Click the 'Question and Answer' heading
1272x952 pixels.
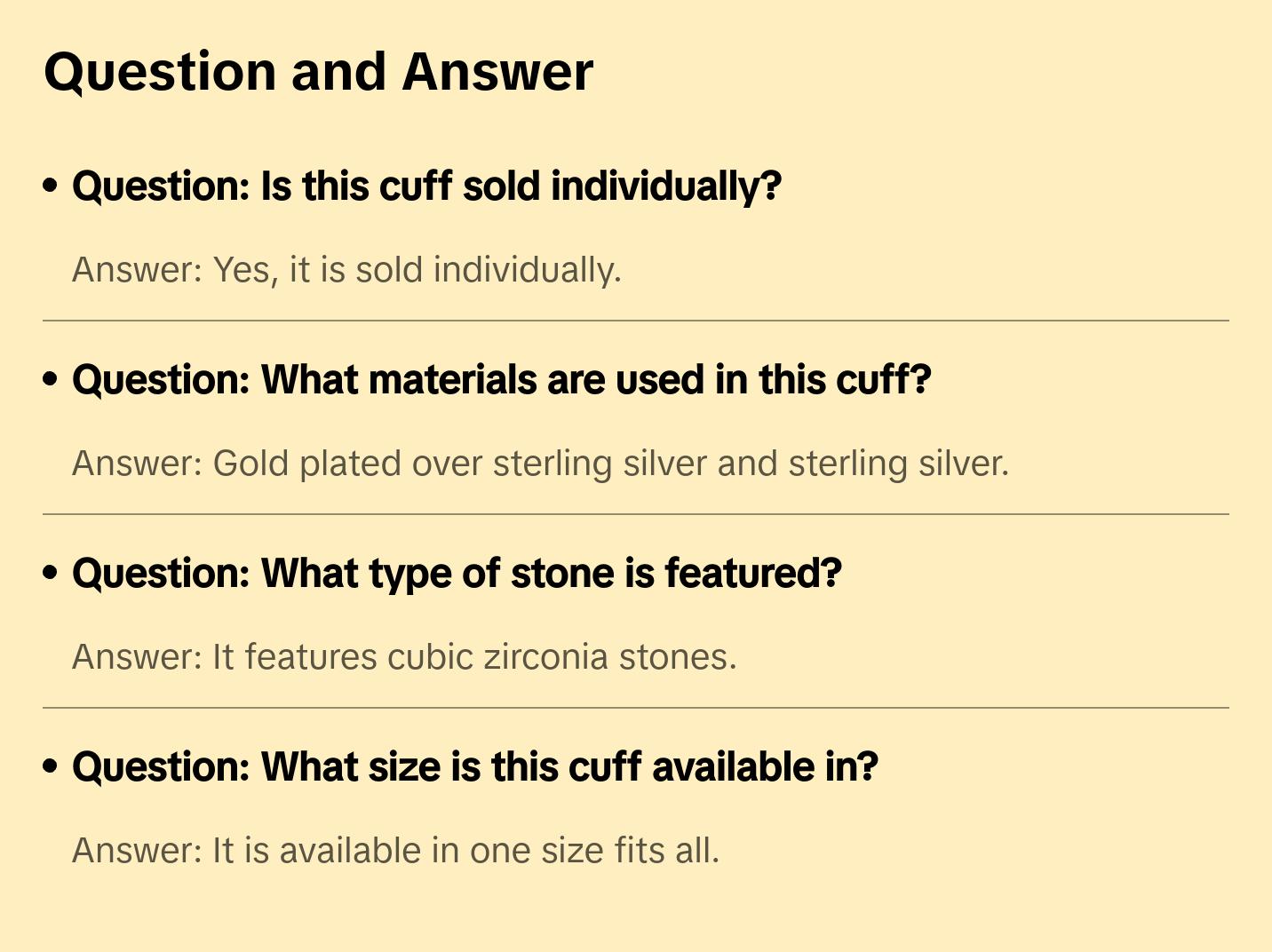(318, 72)
